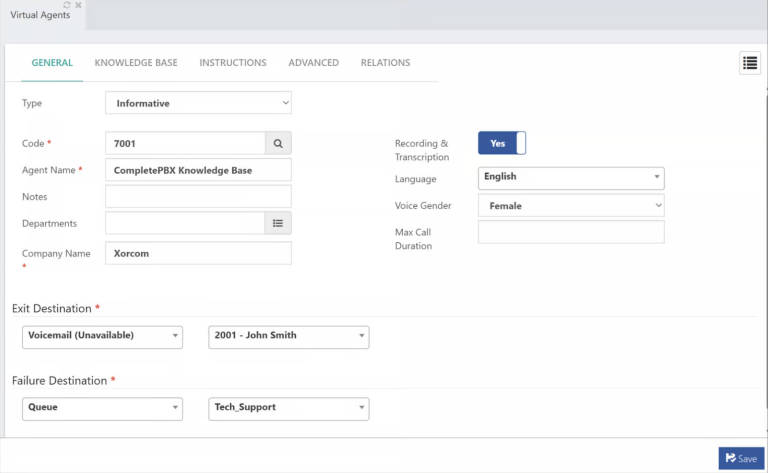Expand the Language dropdown set to English

[x=570, y=177]
